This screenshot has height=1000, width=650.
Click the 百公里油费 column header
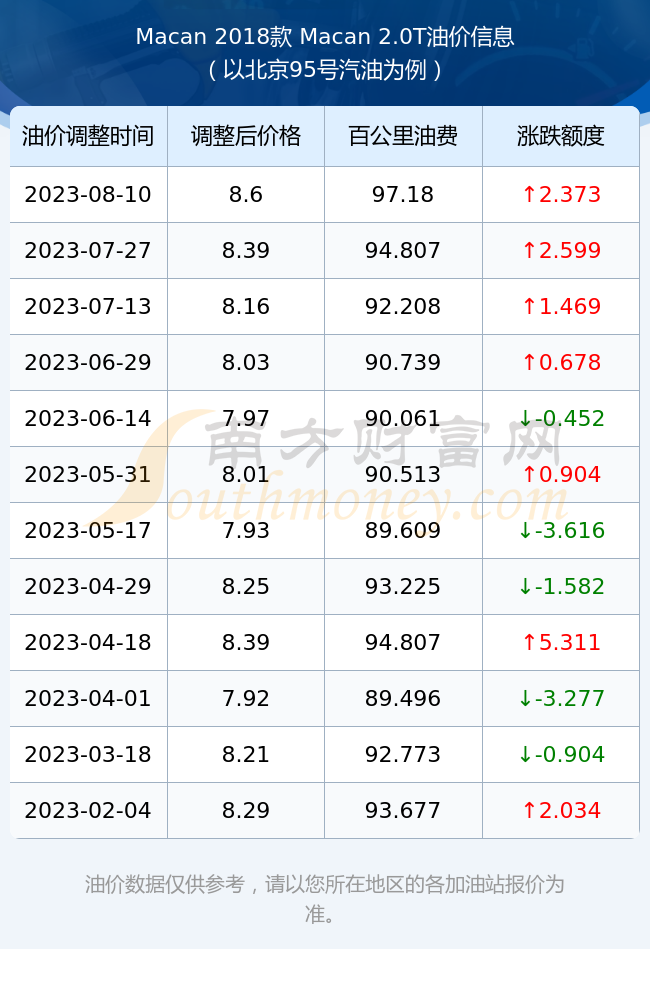pyautogui.click(x=403, y=136)
